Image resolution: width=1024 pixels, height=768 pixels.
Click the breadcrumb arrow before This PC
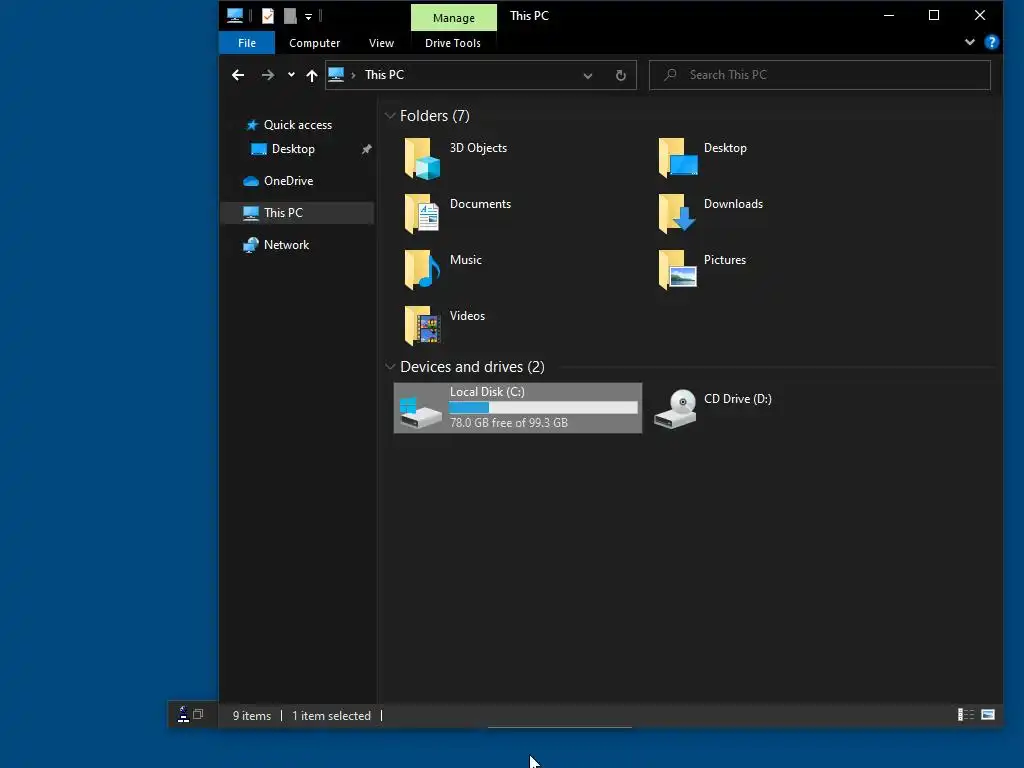click(353, 75)
